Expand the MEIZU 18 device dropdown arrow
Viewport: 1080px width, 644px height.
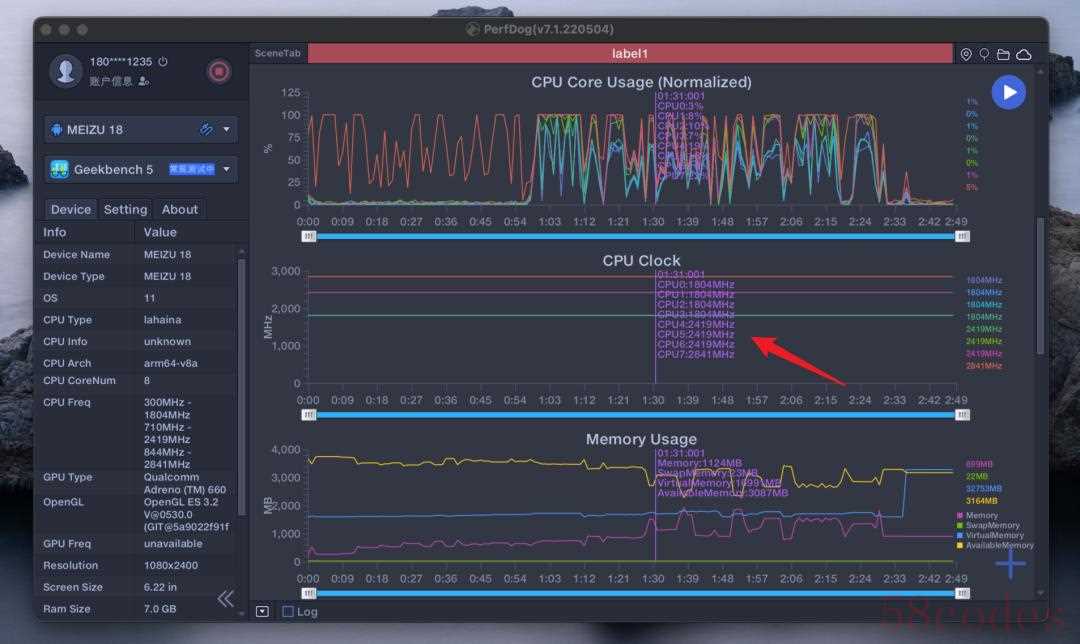click(x=227, y=129)
